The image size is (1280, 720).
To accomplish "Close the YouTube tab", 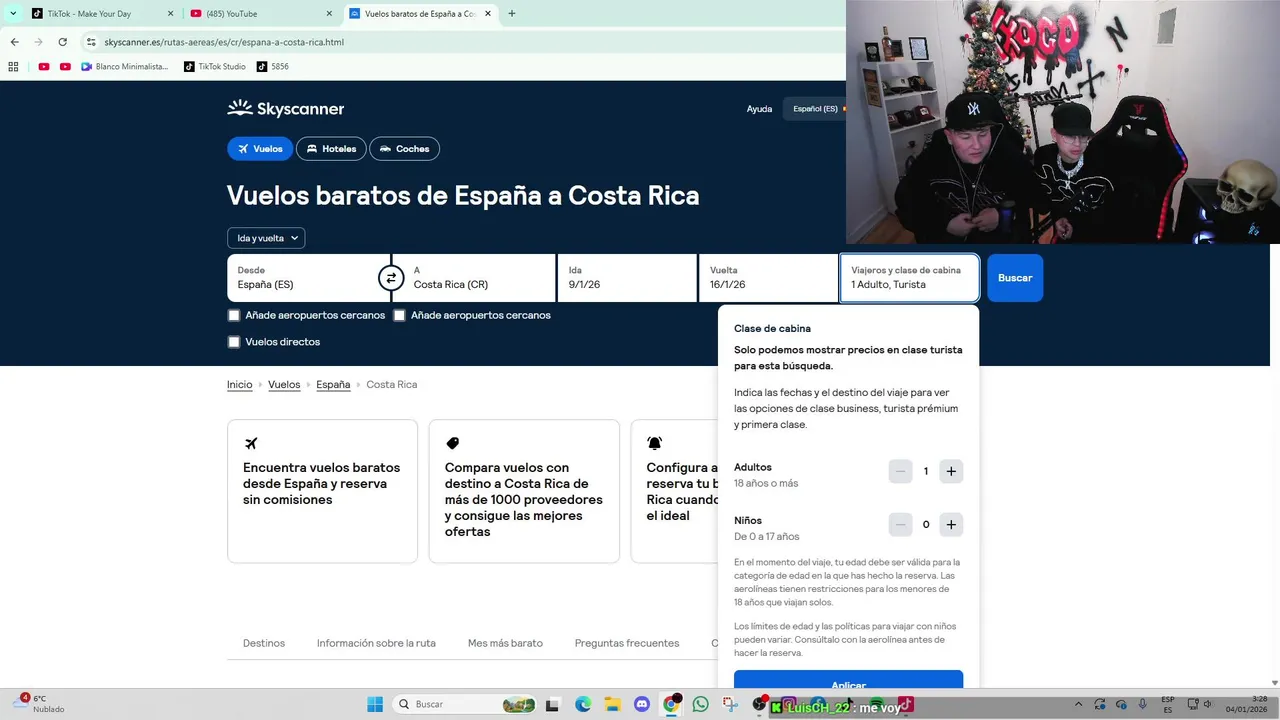I will point(329,14).
